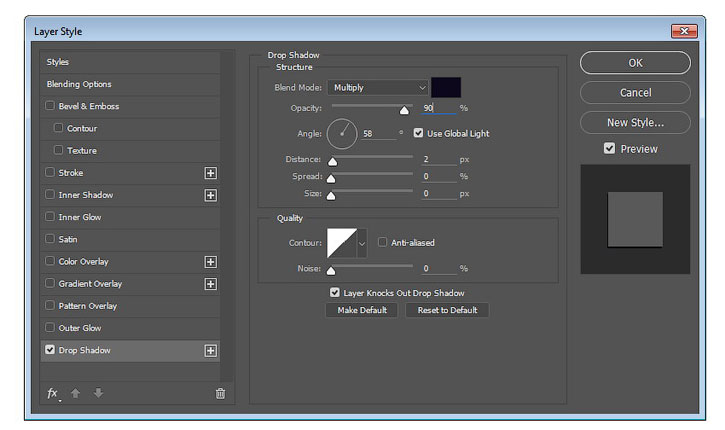The height and width of the screenshot is (430, 725).
Task: Click the Opacity value field
Action: tap(438, 108)
